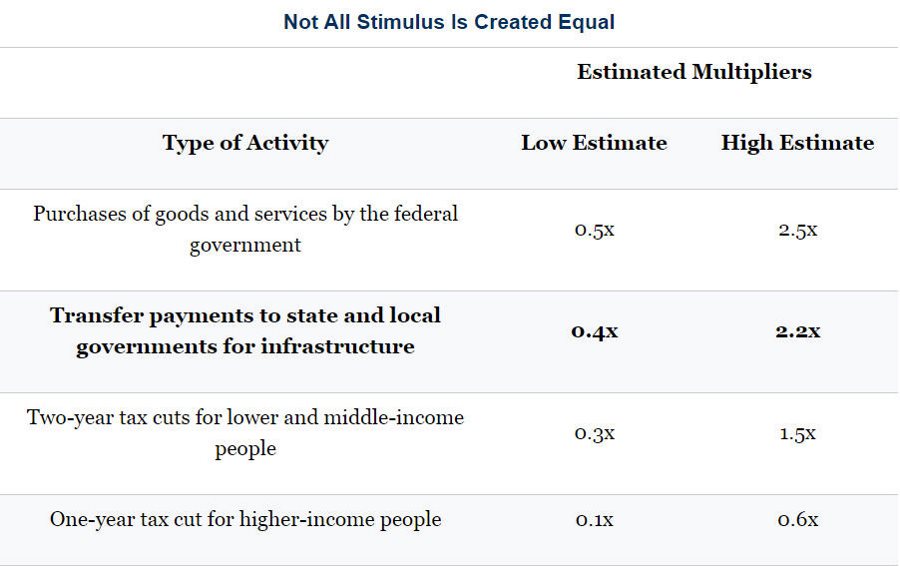Click the title 'Not All Stimulus Is Created Equal'
The height and width of the screenshot is (566, 900).
point(449,22)
